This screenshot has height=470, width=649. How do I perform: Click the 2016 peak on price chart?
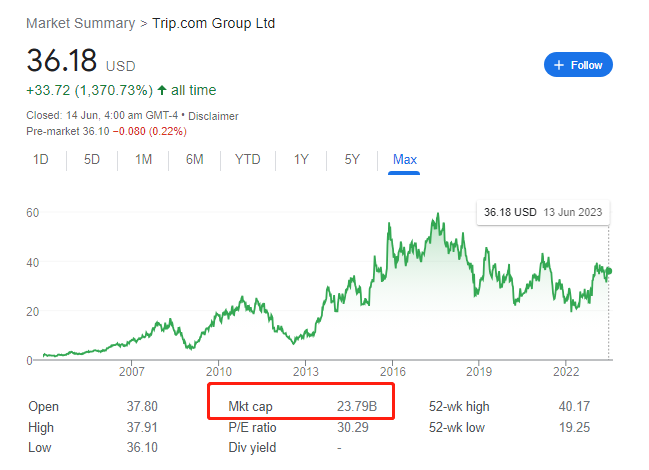tap(389, 224)
